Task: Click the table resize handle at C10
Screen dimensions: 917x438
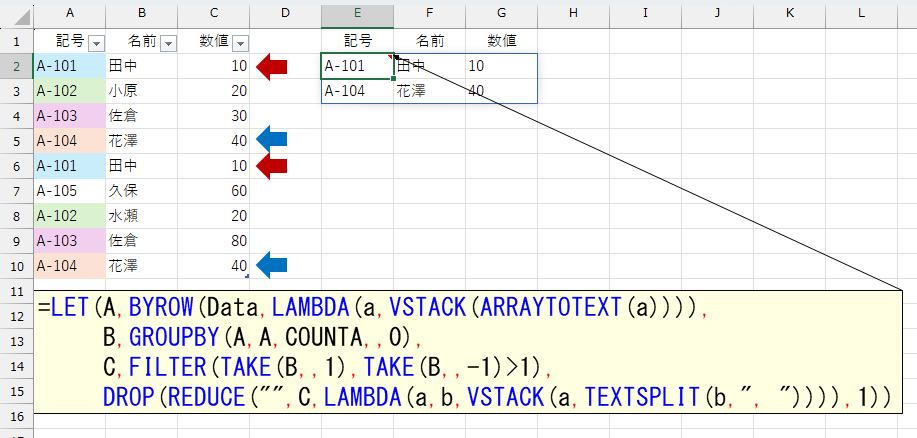Action: pyautogui.click(x=248, y=277)
